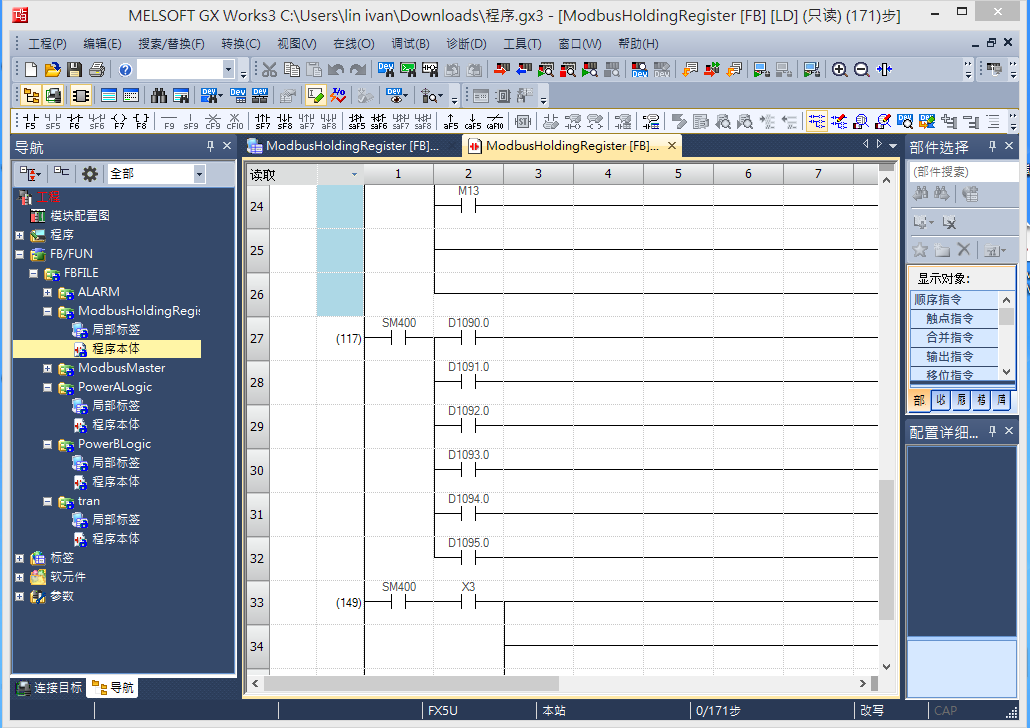Select 局部标签 under PowerALogic
This screenshot has width=1030, height=728.
[115, 406]
